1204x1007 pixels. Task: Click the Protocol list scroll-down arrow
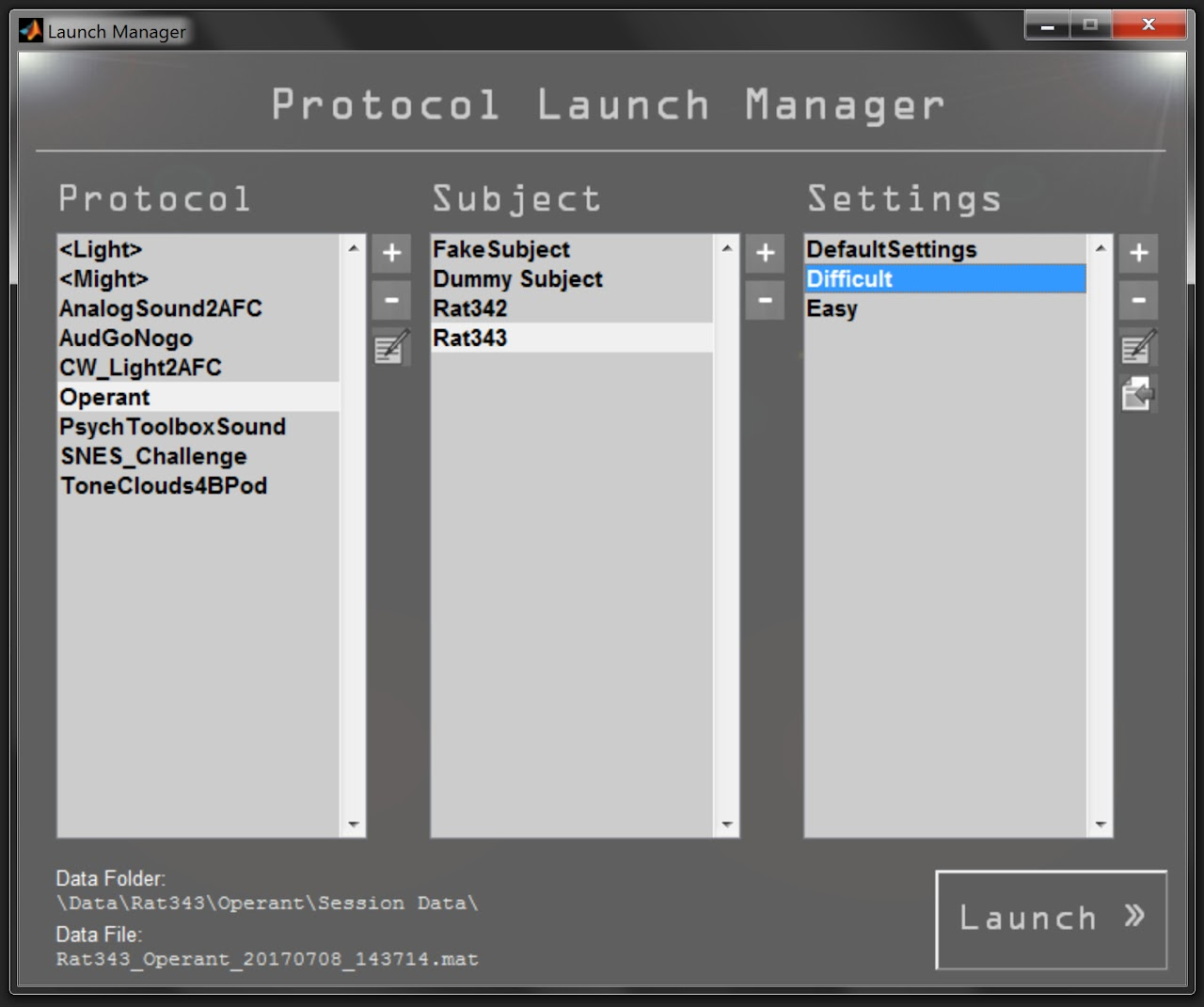[353, 825]
